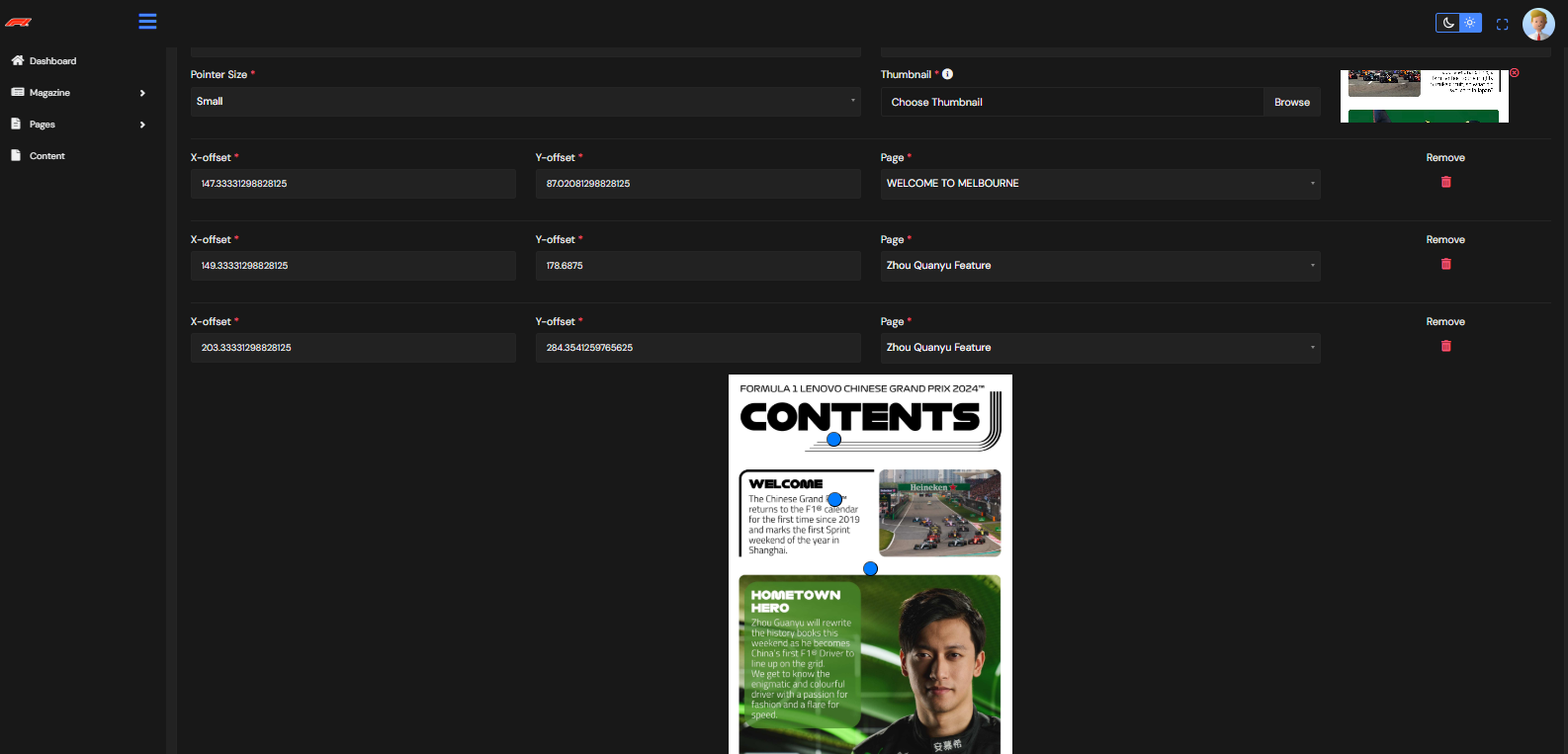Click the CONTENTS title in the page preview
1568x754 pixels.
[860, 417]
